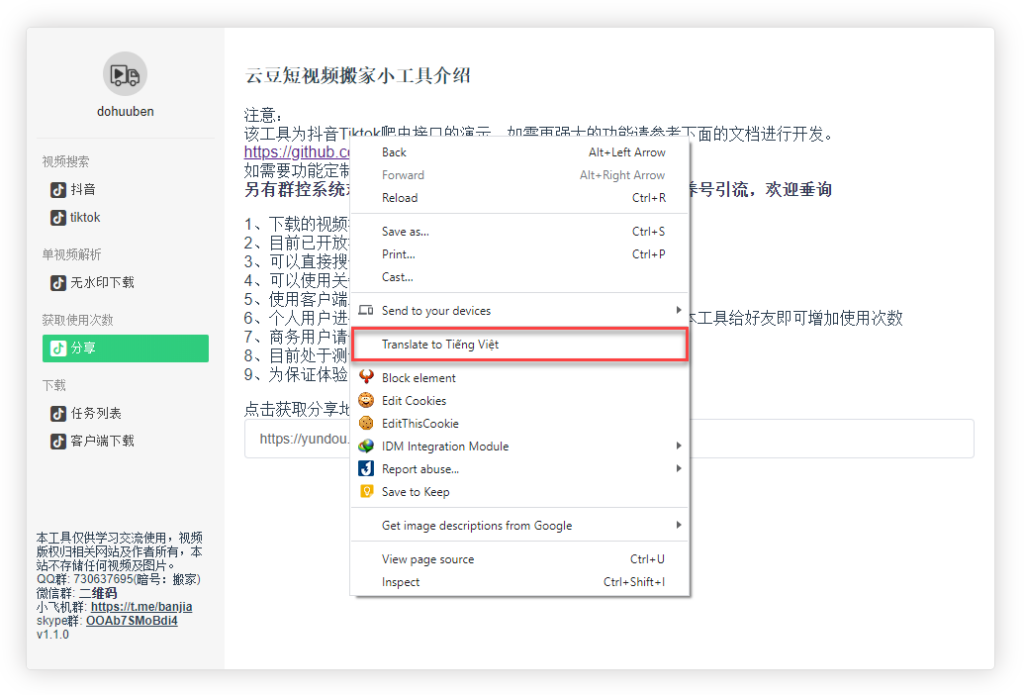Open the https://github.c... link
1024x695 pixels.
click(x=296, y=152)
